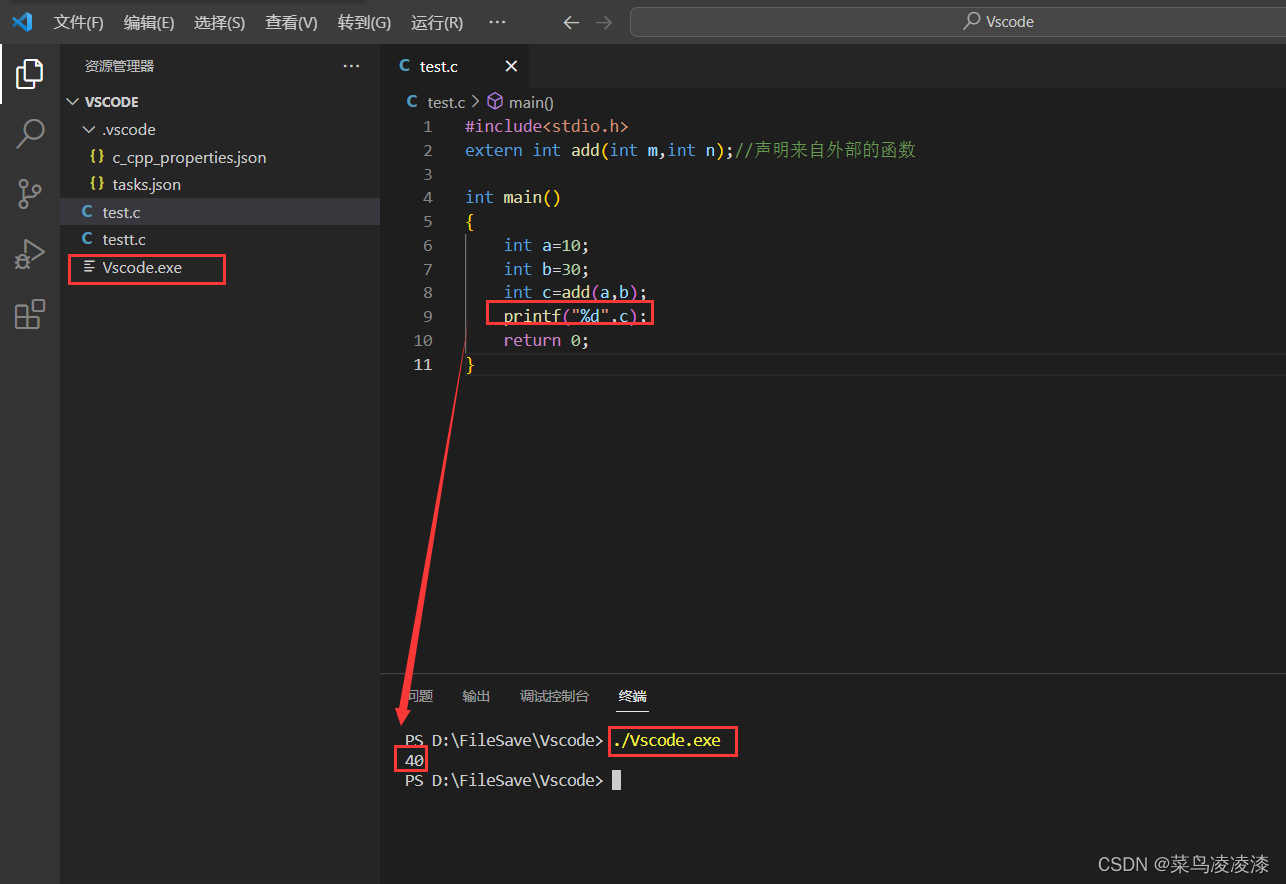Click test.c in the breadcrumb
The width and height of the screenshot is (1286, 884).
(x=446, y=102)
